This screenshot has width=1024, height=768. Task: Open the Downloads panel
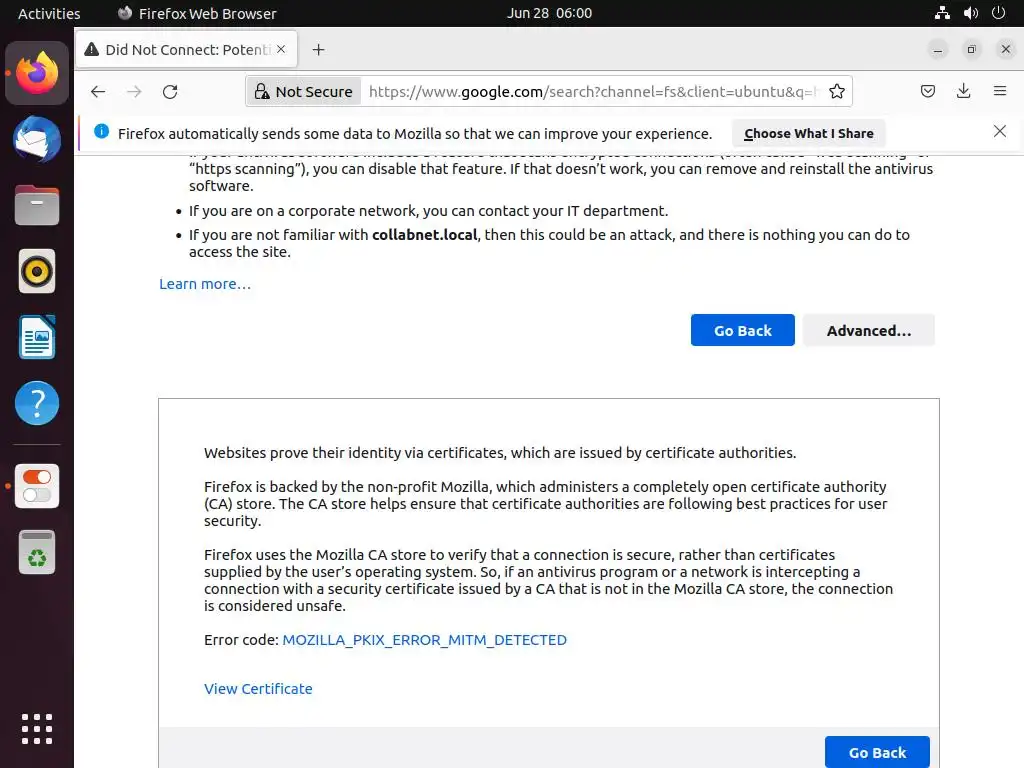point(963,91)
